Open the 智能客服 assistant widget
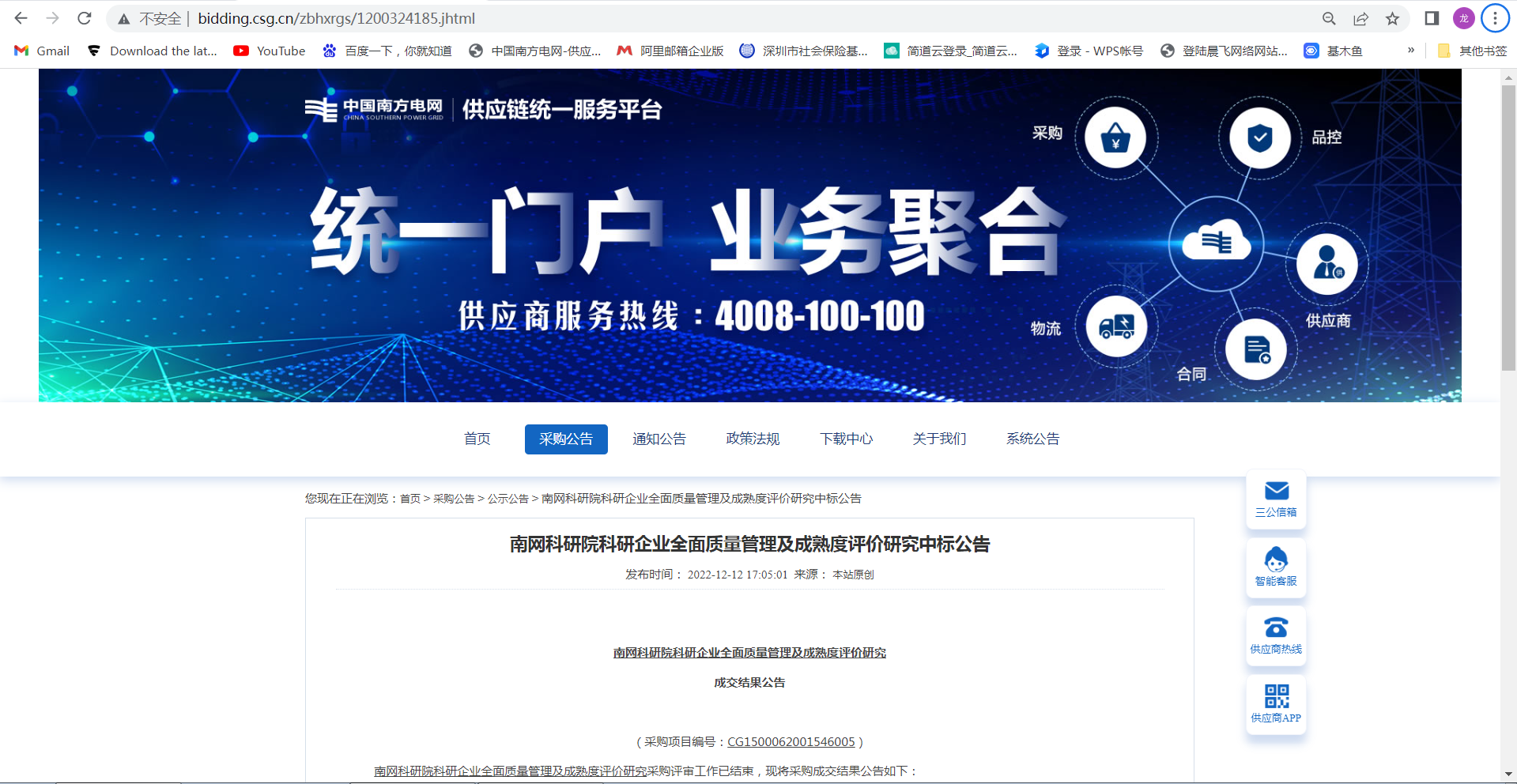 point(1276,568)
